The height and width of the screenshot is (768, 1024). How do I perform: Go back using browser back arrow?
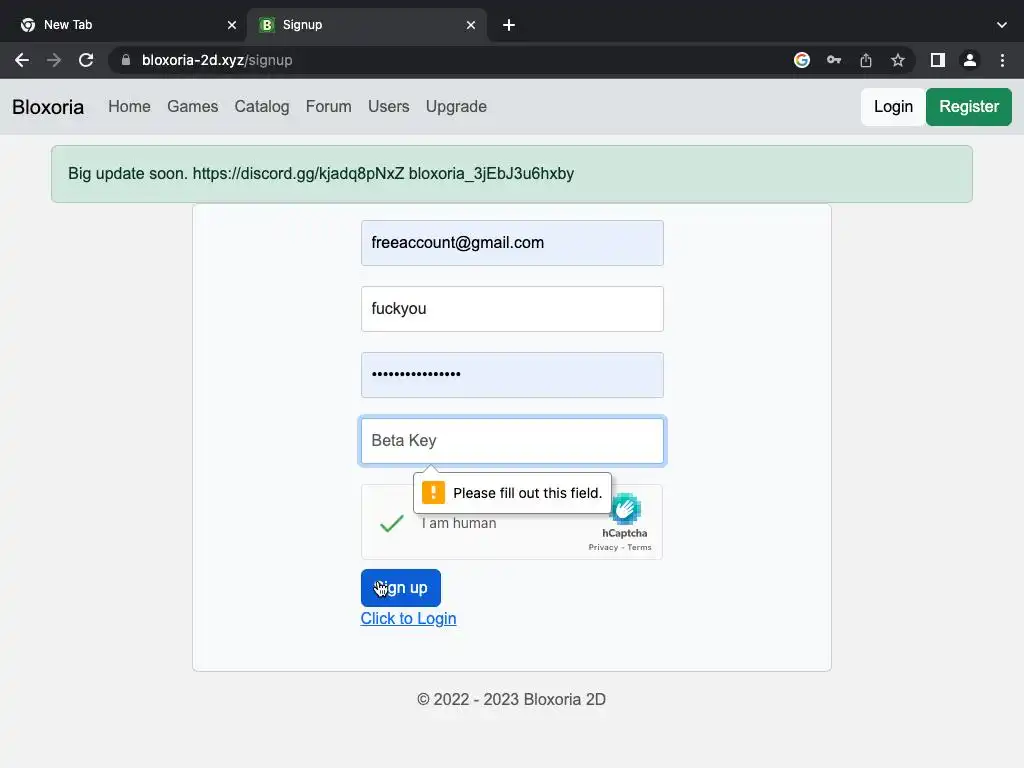coord(22,60)
